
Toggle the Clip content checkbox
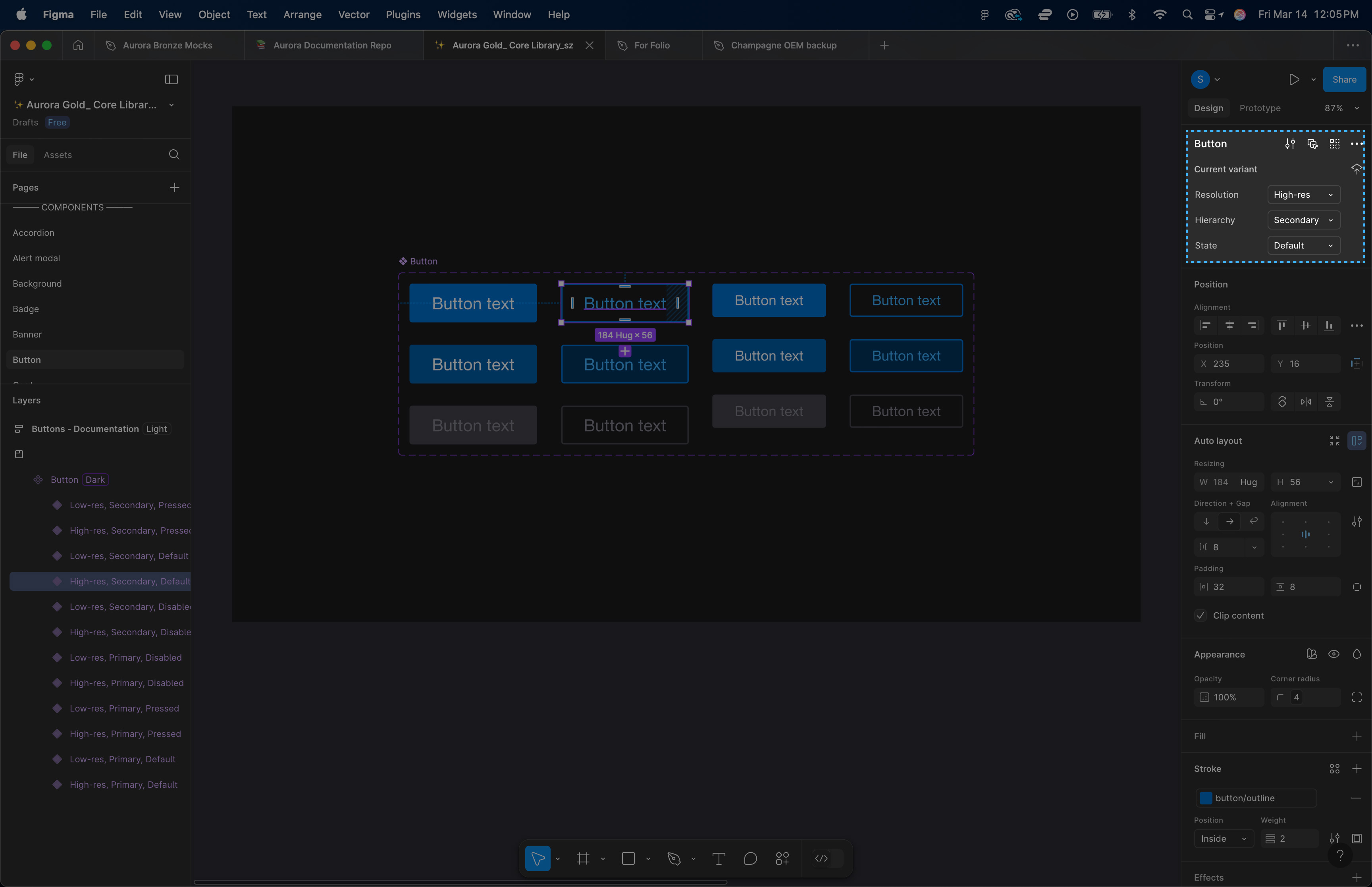coord(1200,616)
